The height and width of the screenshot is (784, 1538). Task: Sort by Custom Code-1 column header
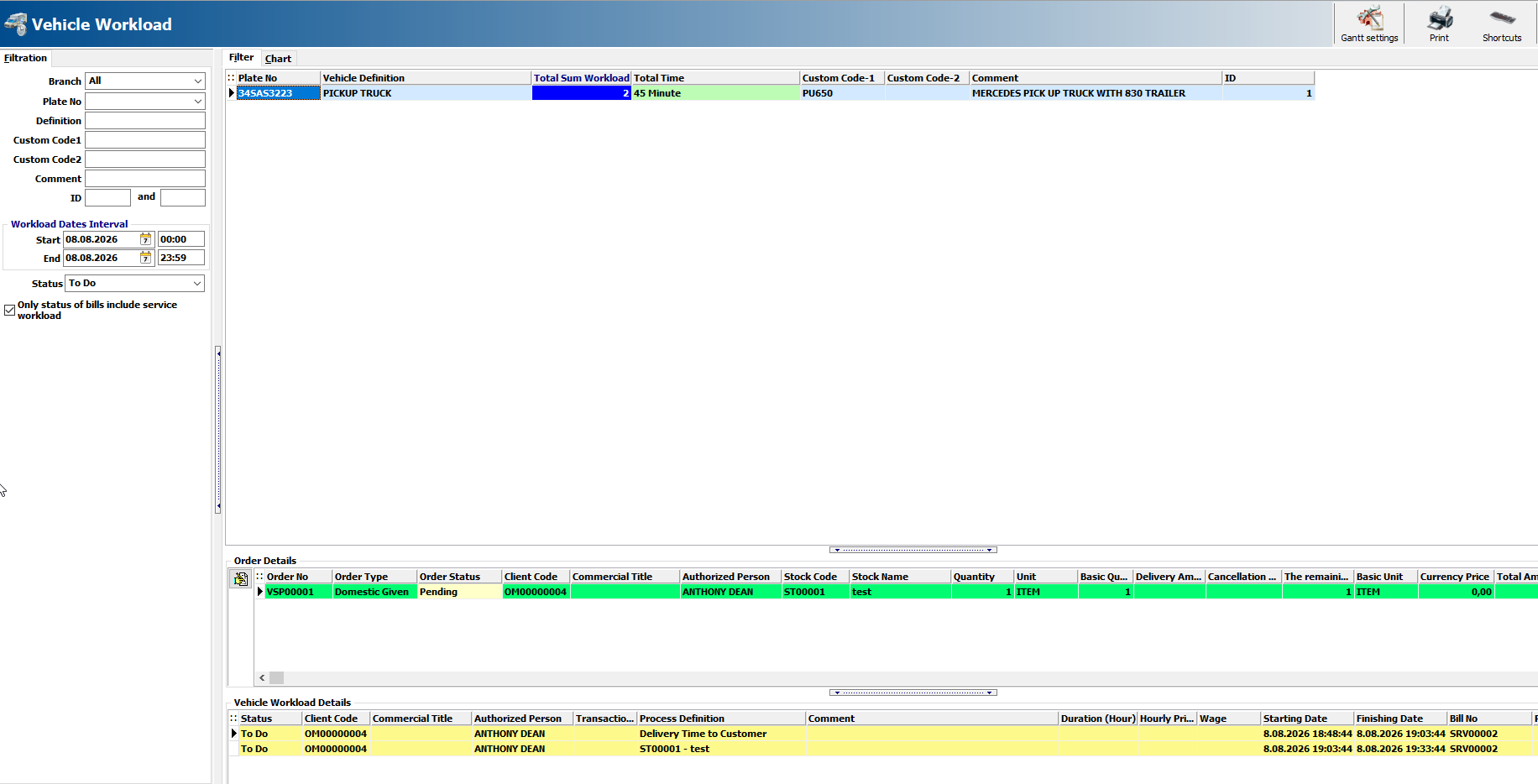(x=842, y=78)
